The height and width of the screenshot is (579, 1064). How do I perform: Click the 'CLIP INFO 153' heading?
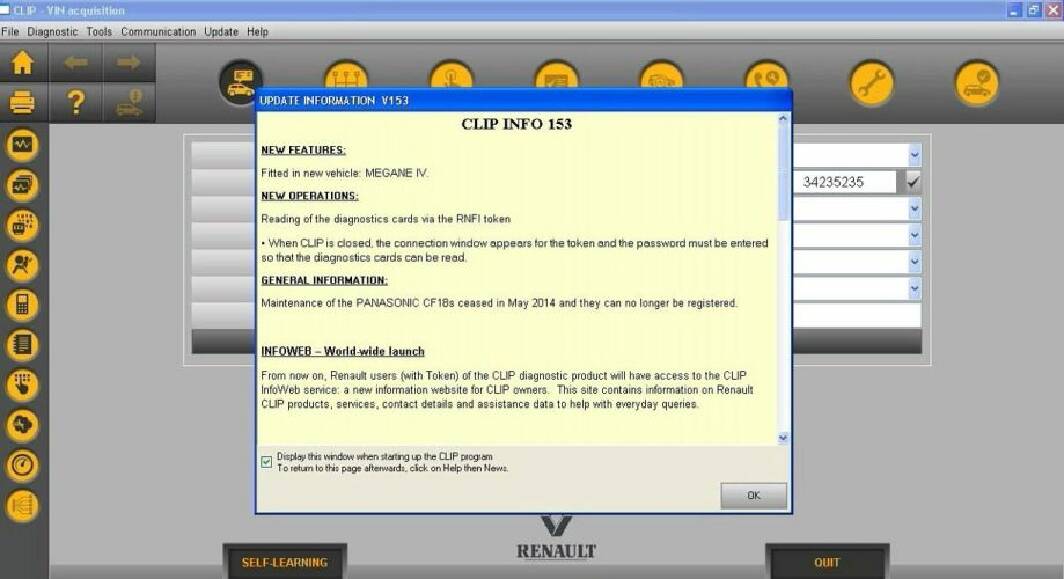click(516, 124)
